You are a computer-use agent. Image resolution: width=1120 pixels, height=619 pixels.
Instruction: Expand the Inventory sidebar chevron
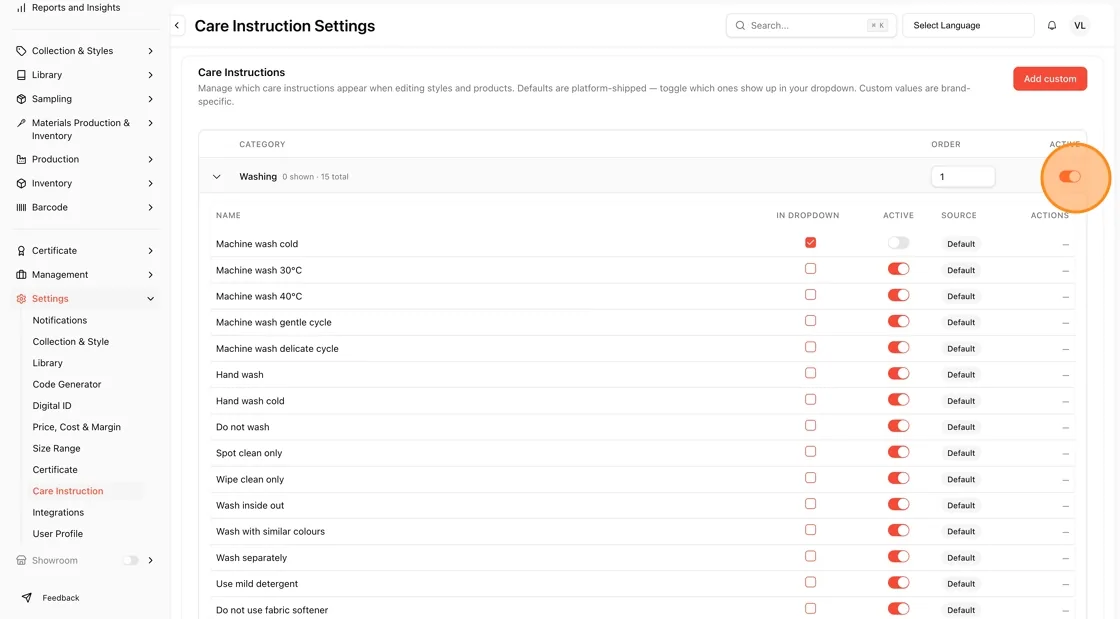tap(151, 183)
